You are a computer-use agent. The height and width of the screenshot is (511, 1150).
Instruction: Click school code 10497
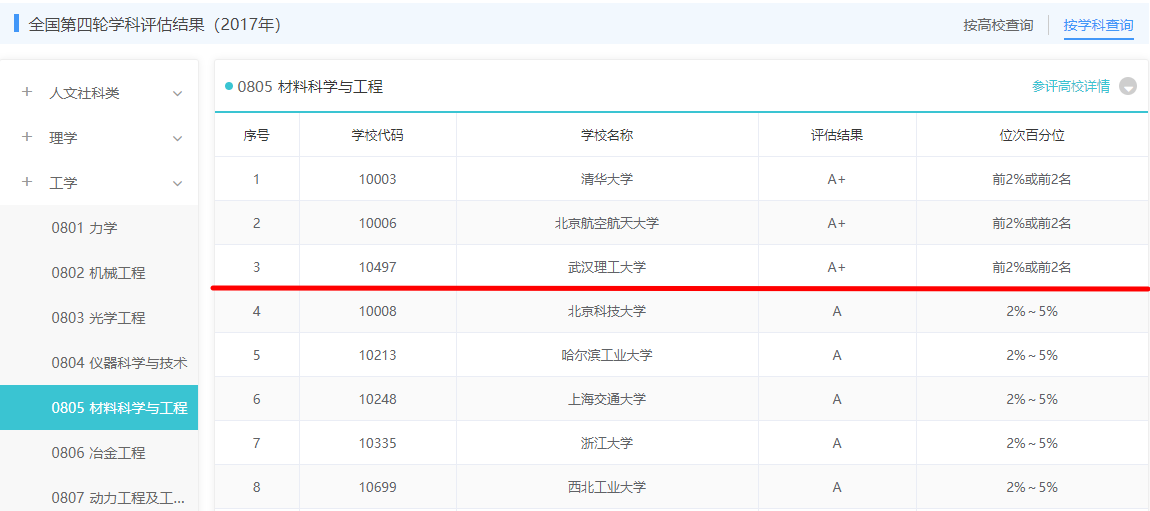pyautogui.click(x=378, y=267)
